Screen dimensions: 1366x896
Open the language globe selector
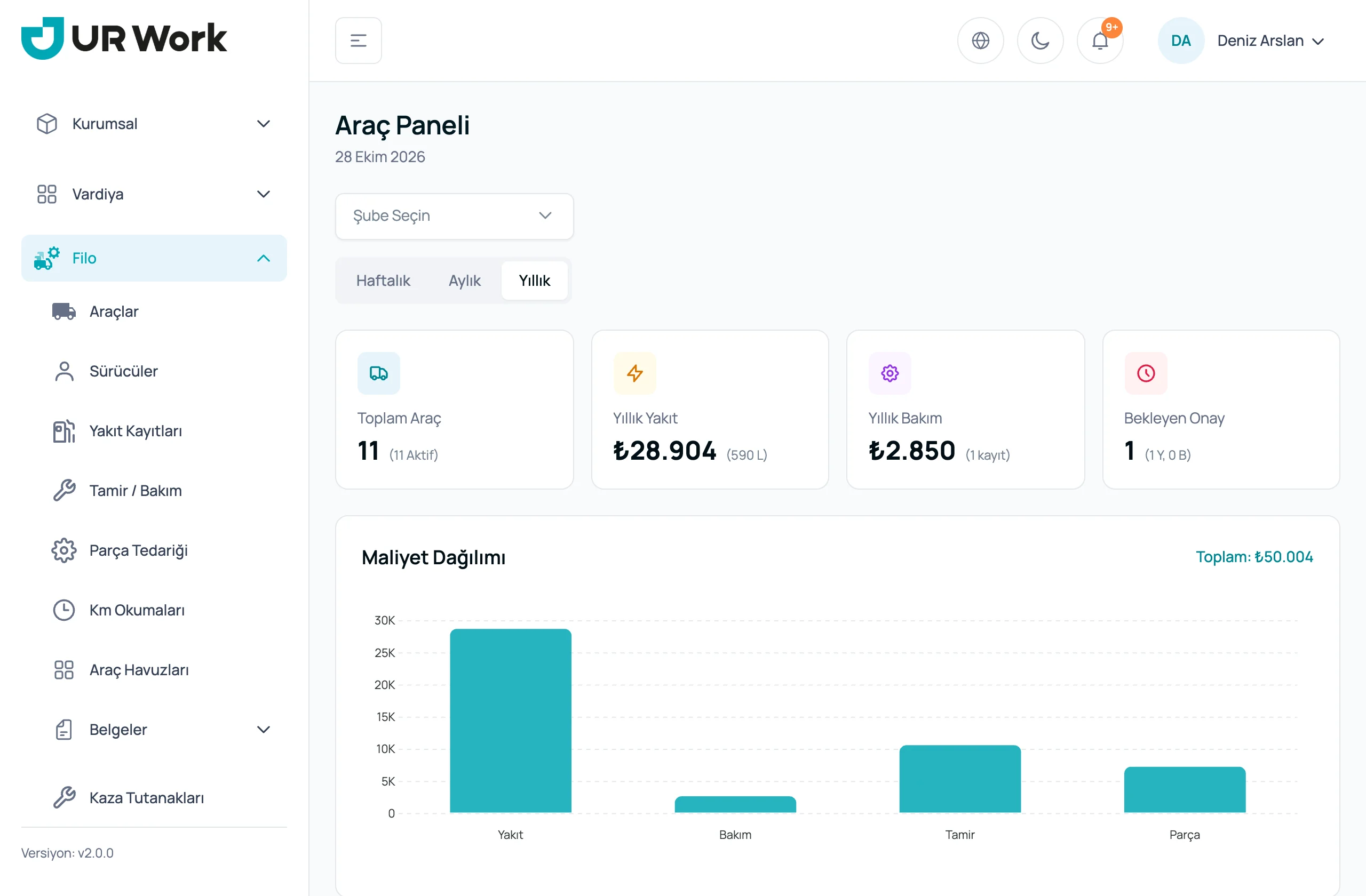pyautogui.click(x=980, y=41)
